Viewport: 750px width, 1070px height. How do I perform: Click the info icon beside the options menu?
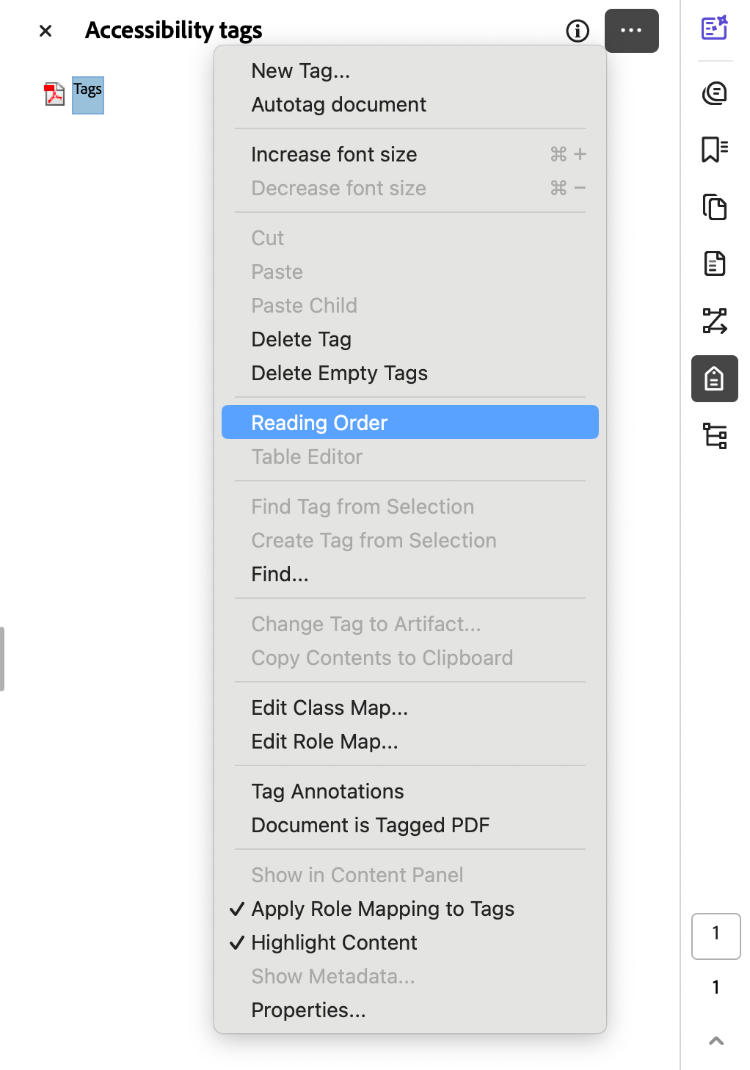577,31
